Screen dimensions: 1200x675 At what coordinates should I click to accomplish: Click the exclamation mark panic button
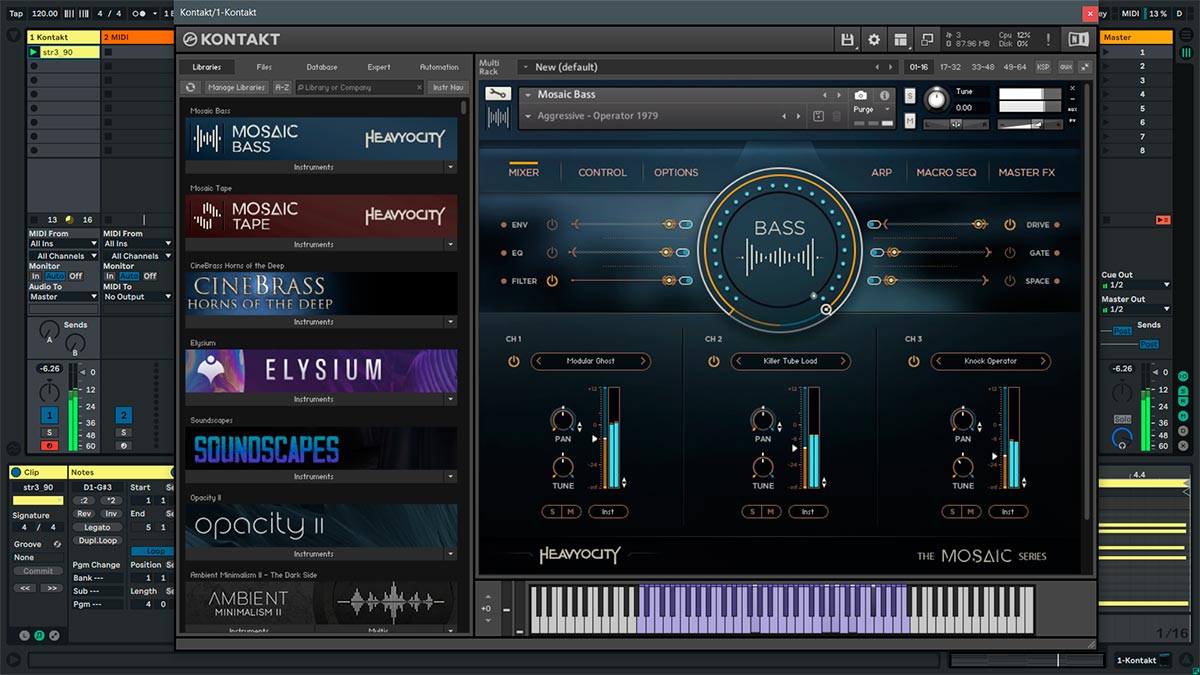pos(1048,39)
